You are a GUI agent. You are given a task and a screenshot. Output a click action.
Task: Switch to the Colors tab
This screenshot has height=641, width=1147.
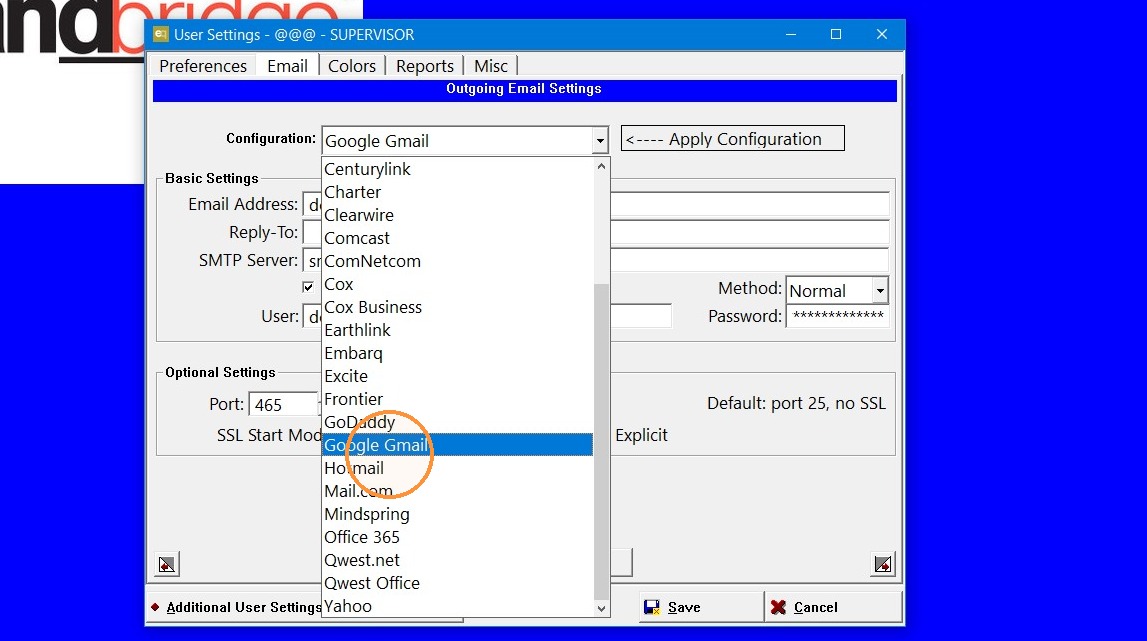(x=352, y=66)
